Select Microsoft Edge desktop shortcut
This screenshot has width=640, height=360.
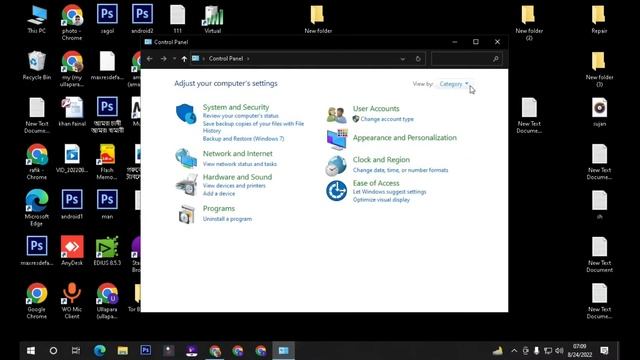(x=37, y=207)
